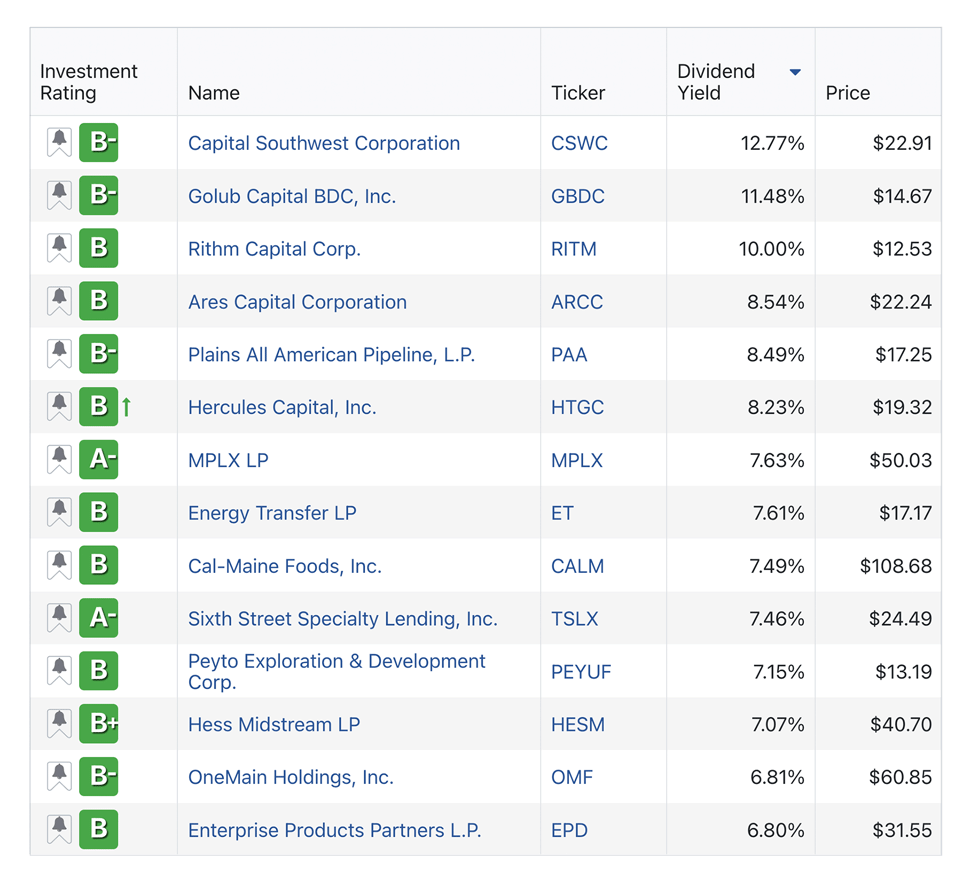
Task: Click the Name column header
Action: (x=214, y=93)
